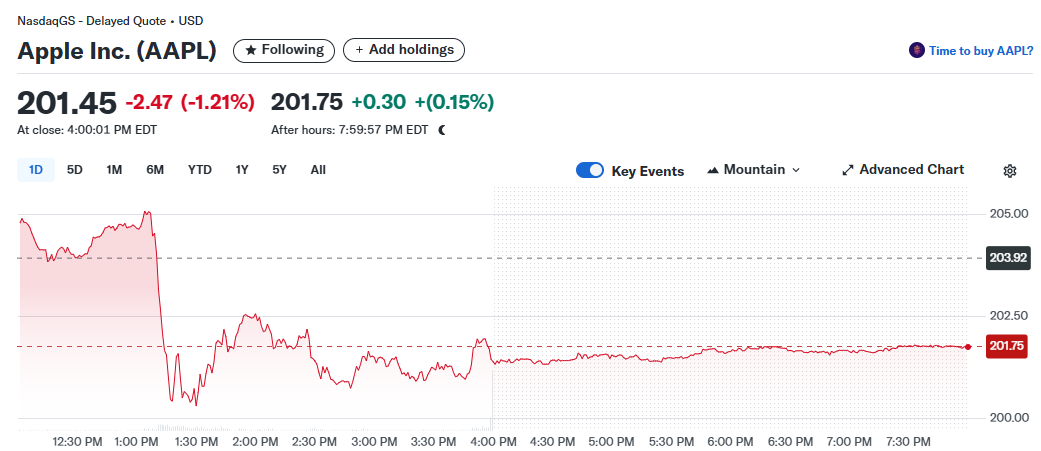Click the plus icon in Add holdings
This screenshot has height=451, width=1041.
tap(360, 50)
